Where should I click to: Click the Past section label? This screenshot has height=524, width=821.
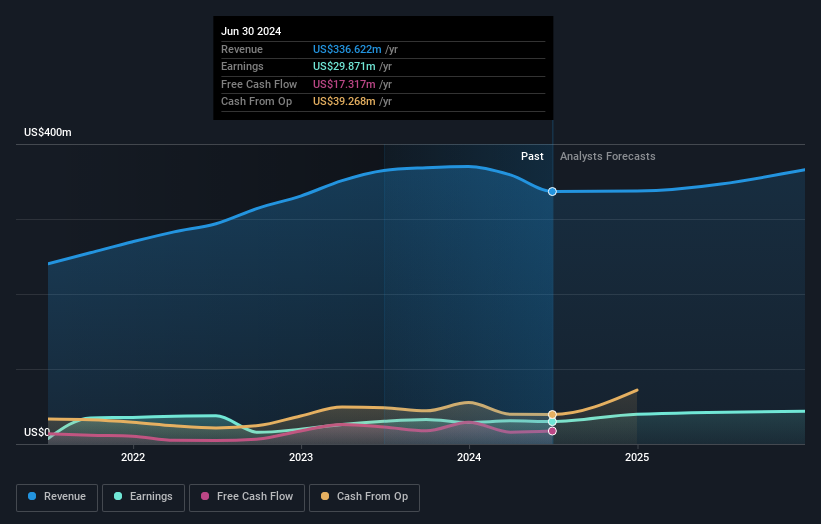click(x=532, y=157)
